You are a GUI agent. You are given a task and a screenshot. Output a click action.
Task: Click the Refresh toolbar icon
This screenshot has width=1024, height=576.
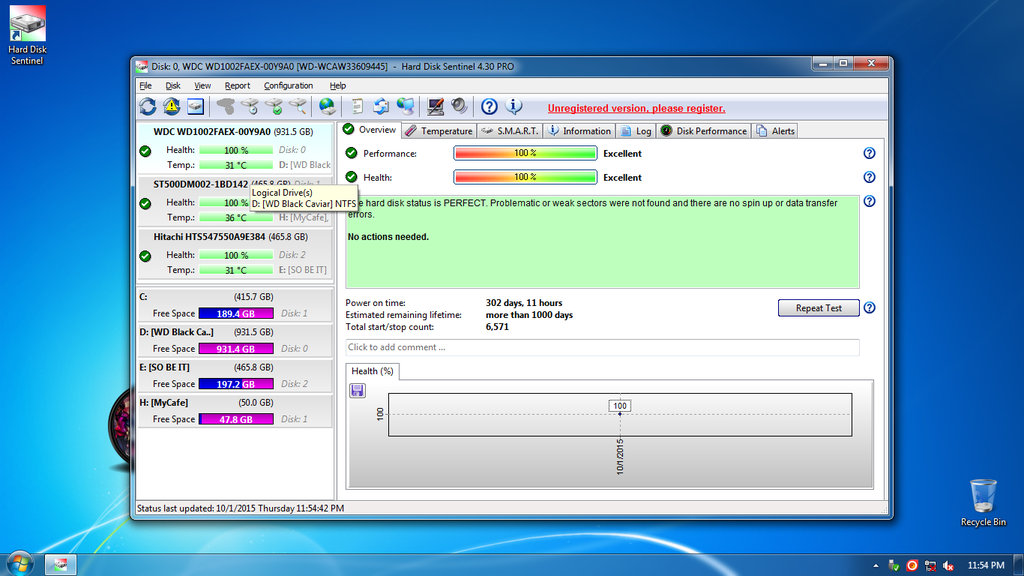click(x=147, y=106)
